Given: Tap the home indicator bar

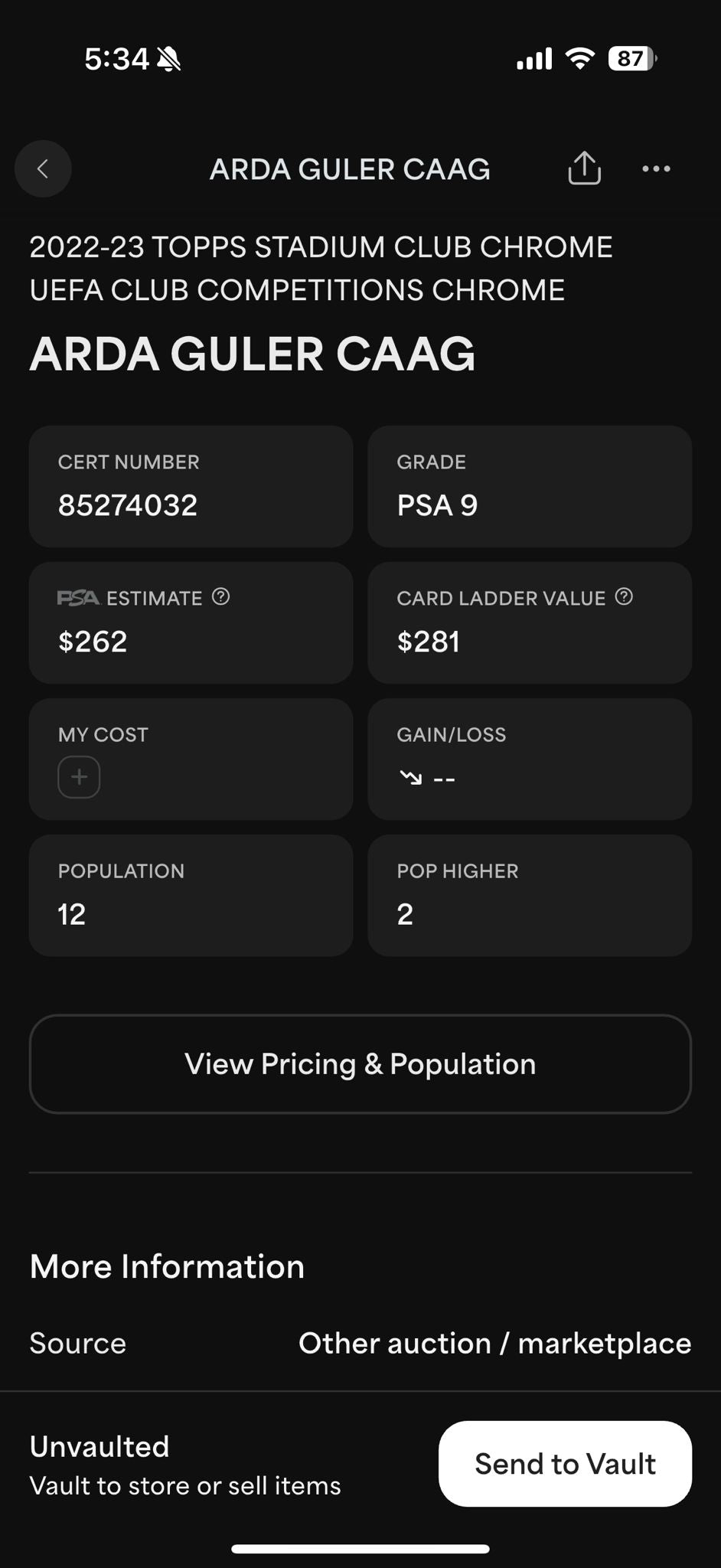Looking at the screenshot, I should (360, 1549).
